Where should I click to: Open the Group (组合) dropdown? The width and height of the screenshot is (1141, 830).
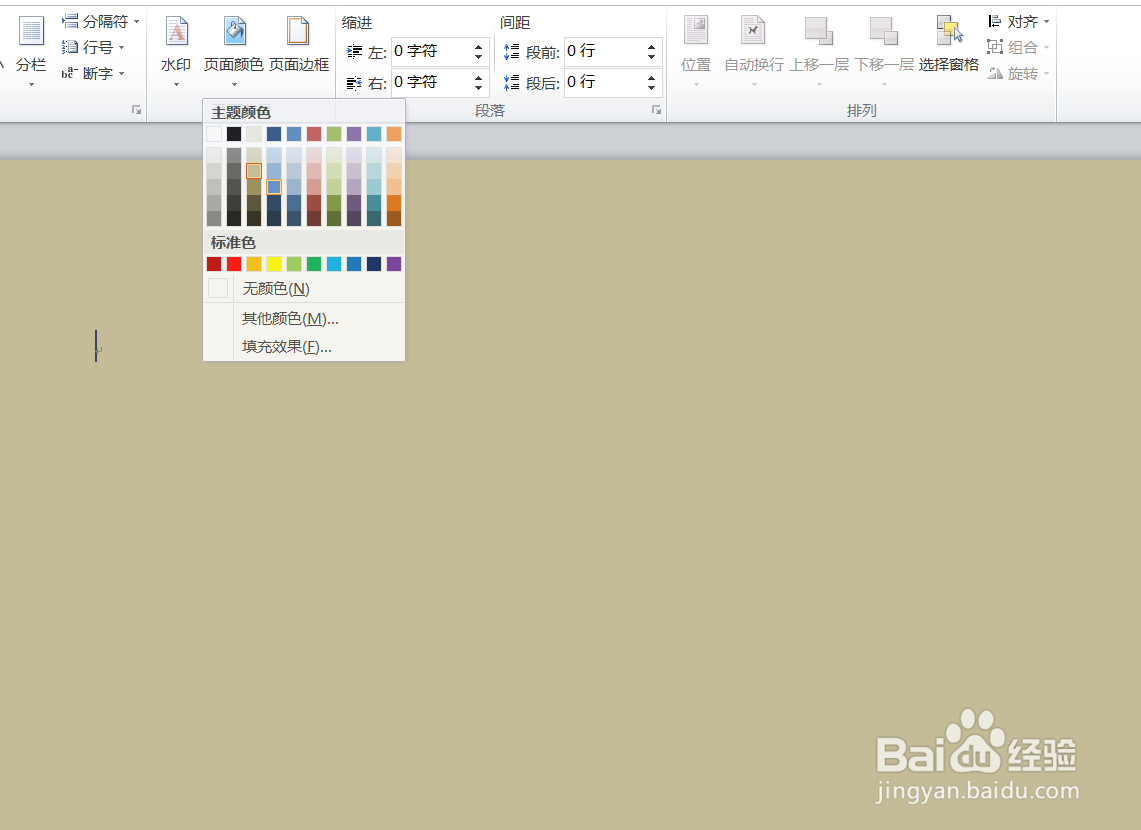1018,47
